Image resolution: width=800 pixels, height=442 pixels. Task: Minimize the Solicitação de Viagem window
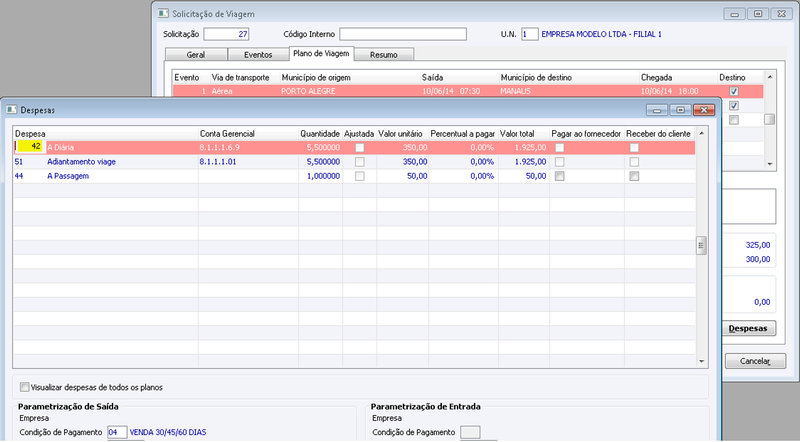coord(734,14)
